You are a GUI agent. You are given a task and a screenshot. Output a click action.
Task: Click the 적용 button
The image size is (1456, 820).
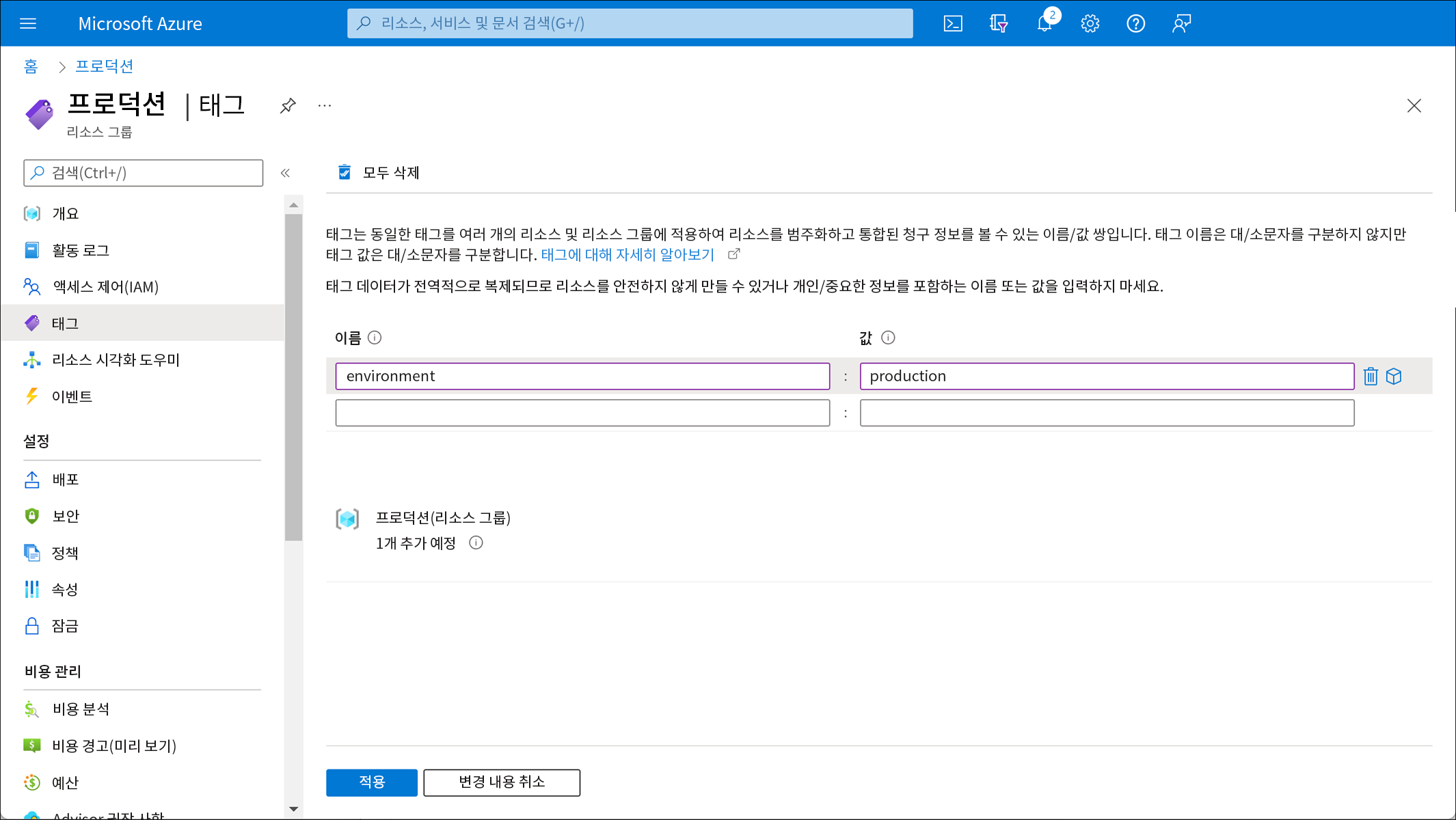pyautogui.click(x=372, y=782)
